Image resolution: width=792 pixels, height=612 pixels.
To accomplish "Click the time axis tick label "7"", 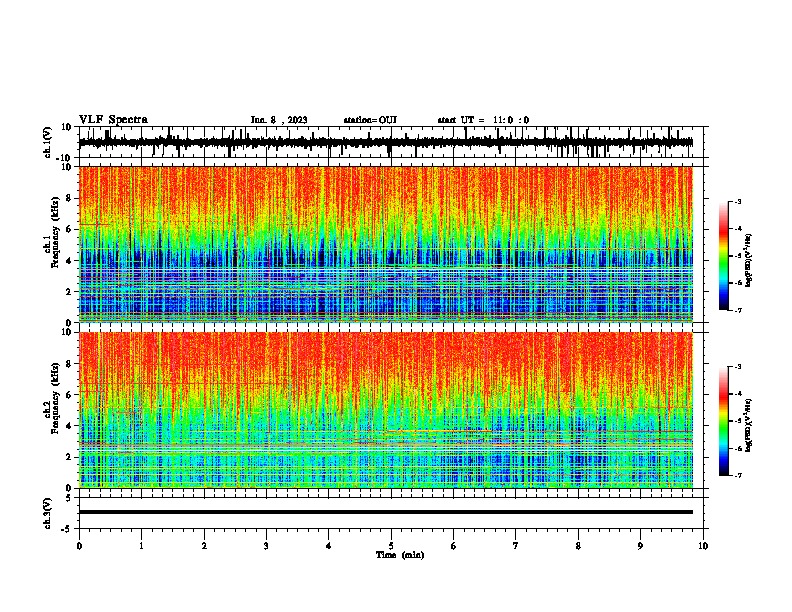I will pos(516,546).
